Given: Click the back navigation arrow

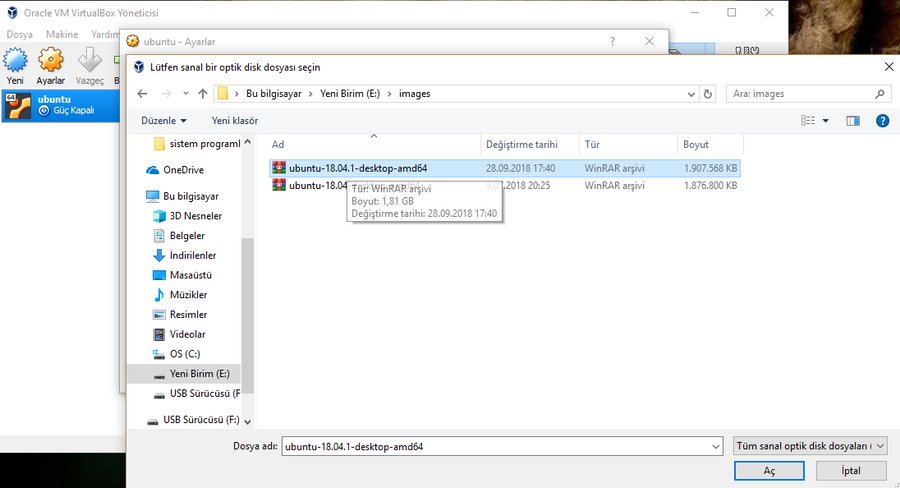Looking at the screenshot, I should point(142,94).
